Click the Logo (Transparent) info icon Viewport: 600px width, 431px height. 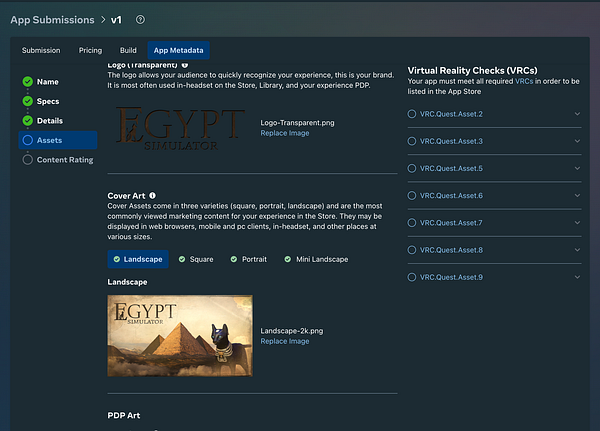click(x=185, y=65)
